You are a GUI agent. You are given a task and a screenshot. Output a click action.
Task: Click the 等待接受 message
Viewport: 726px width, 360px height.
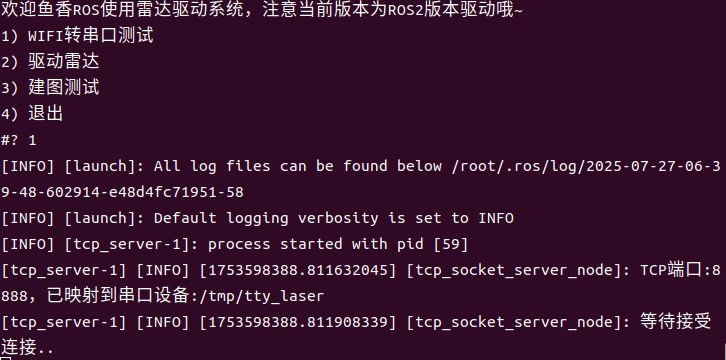pyautogui.click(x=676, y=322)
